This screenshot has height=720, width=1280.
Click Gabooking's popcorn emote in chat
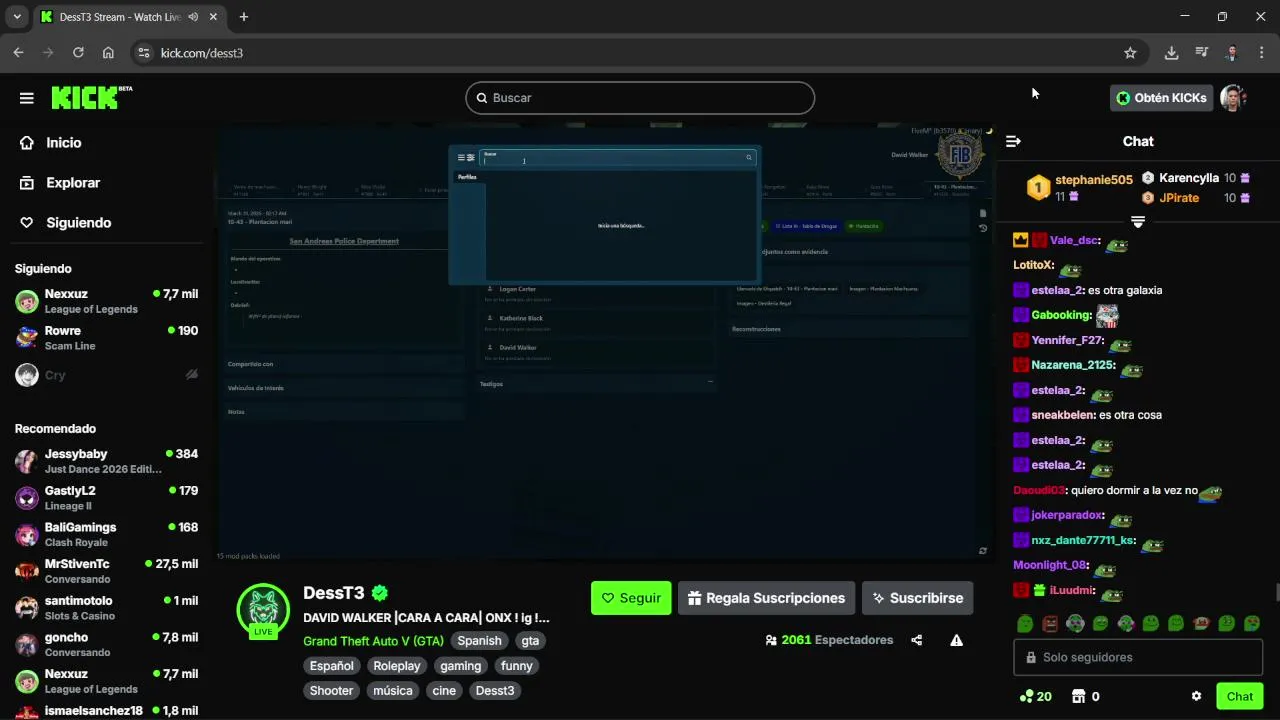point(1107,315)
